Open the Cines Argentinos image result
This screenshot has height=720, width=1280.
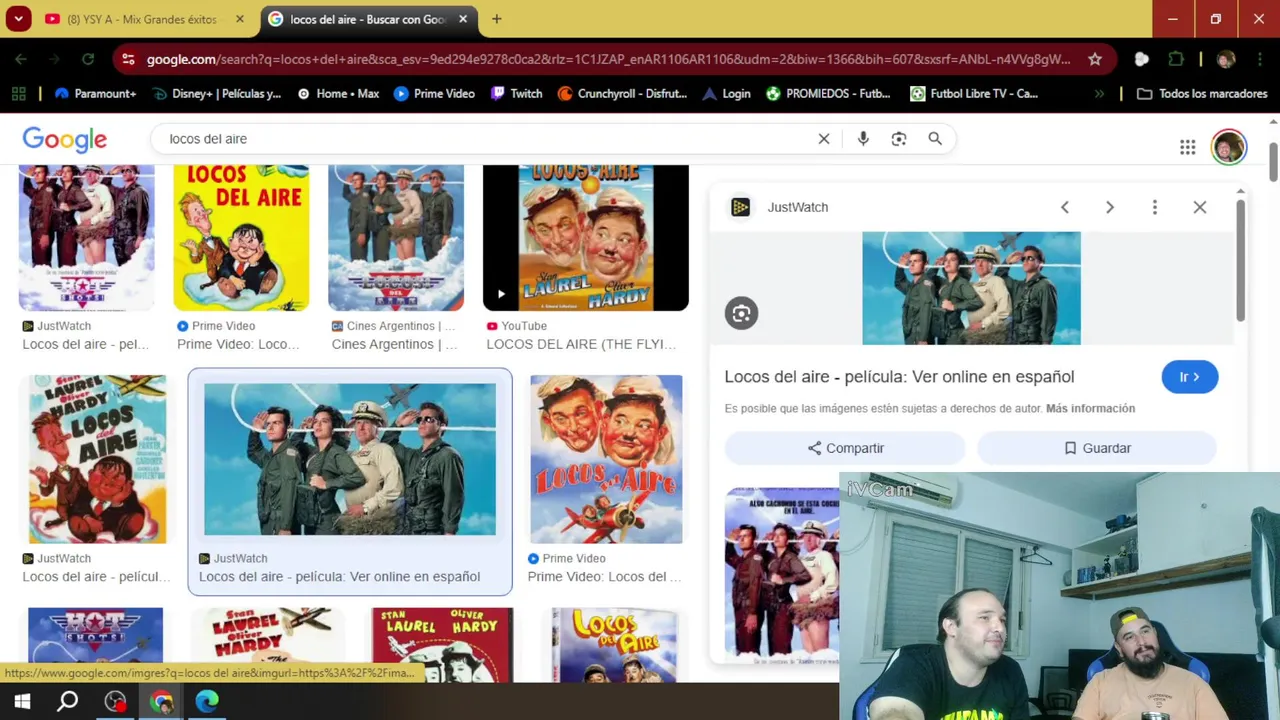(396, 238)
